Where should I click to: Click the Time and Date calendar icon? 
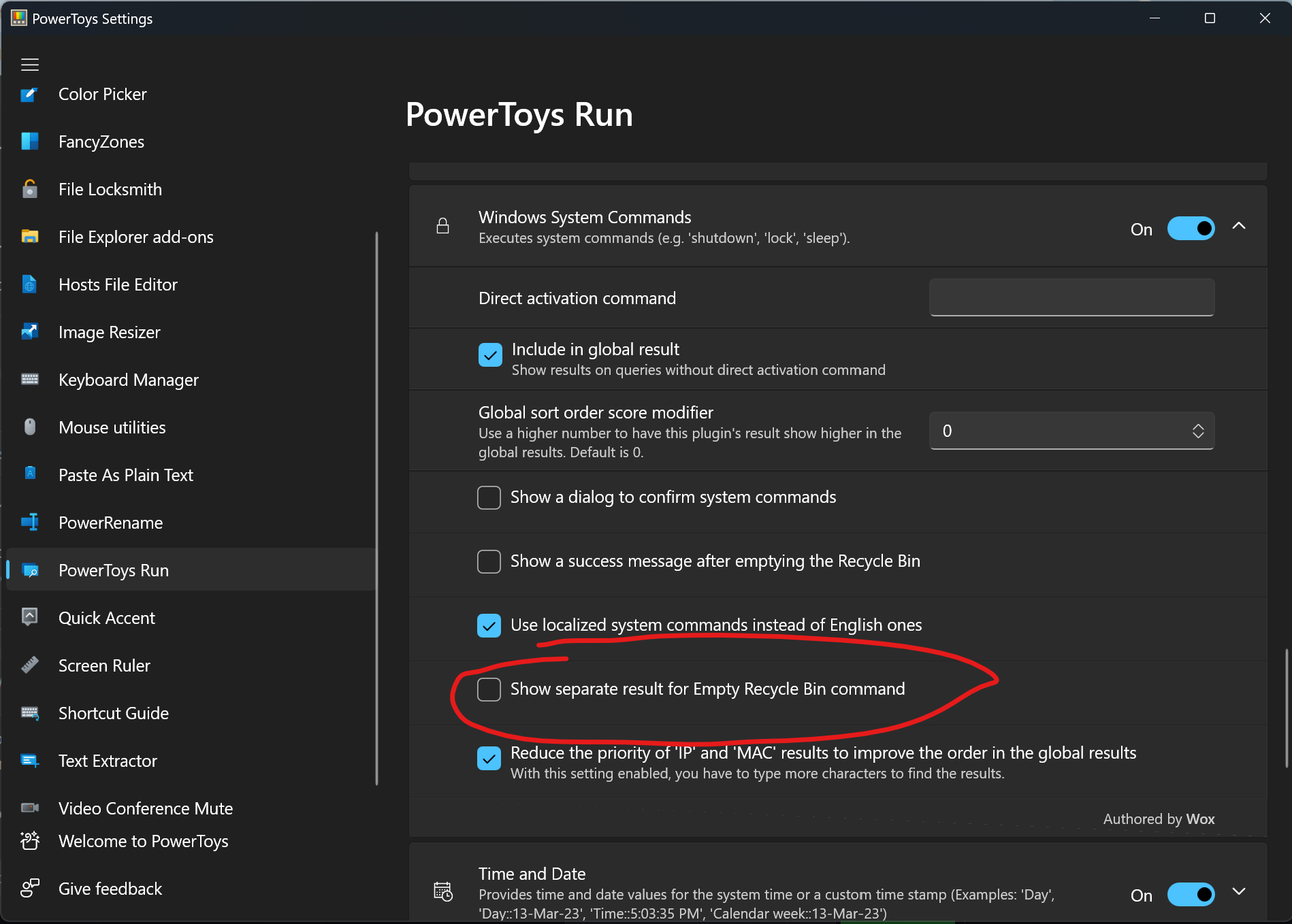coord(442,891)
